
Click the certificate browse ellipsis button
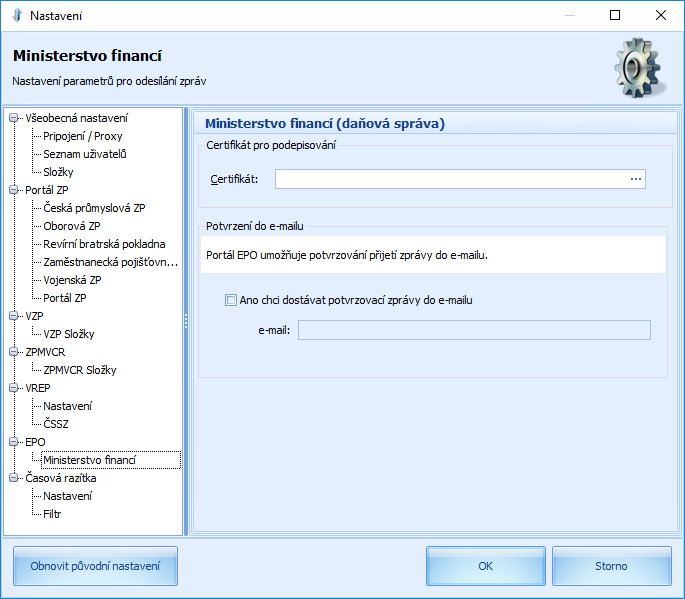(x=636, y=179)
